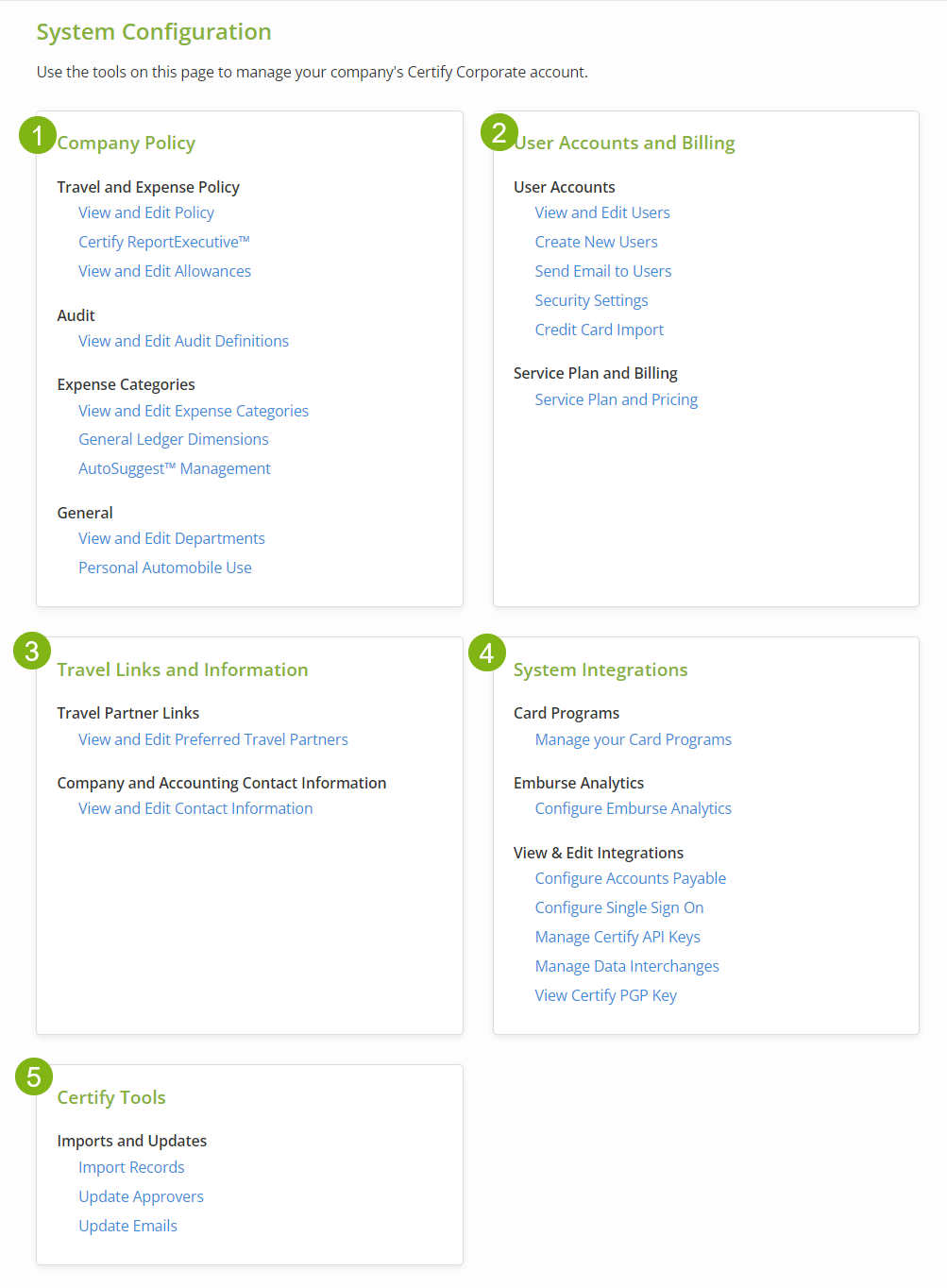This screenshot has width=947, height=1288.
Task: Click Create New Users
Action: click(x=596, y=242)
